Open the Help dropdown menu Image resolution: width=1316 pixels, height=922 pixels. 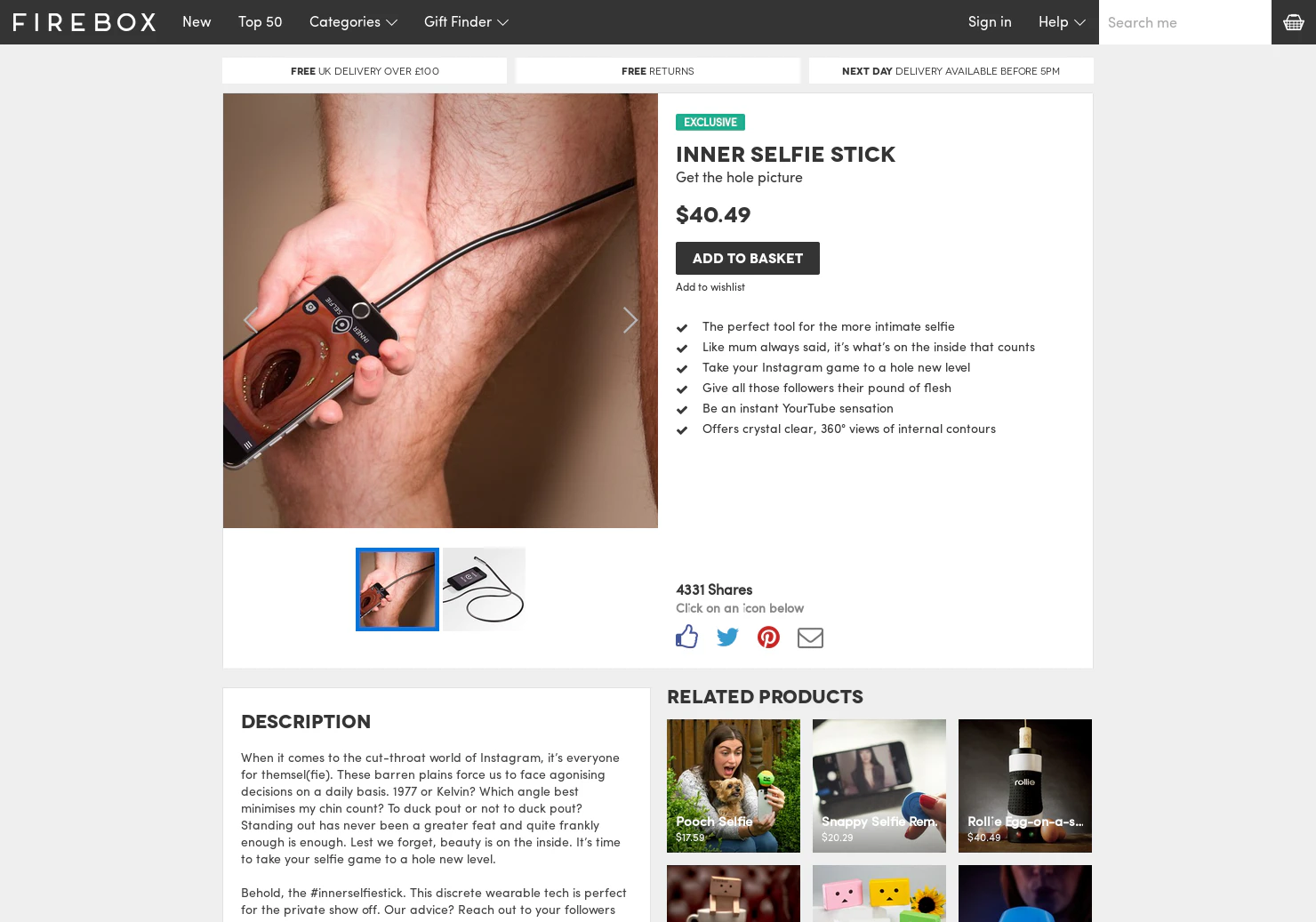(x=1062, y=22)
